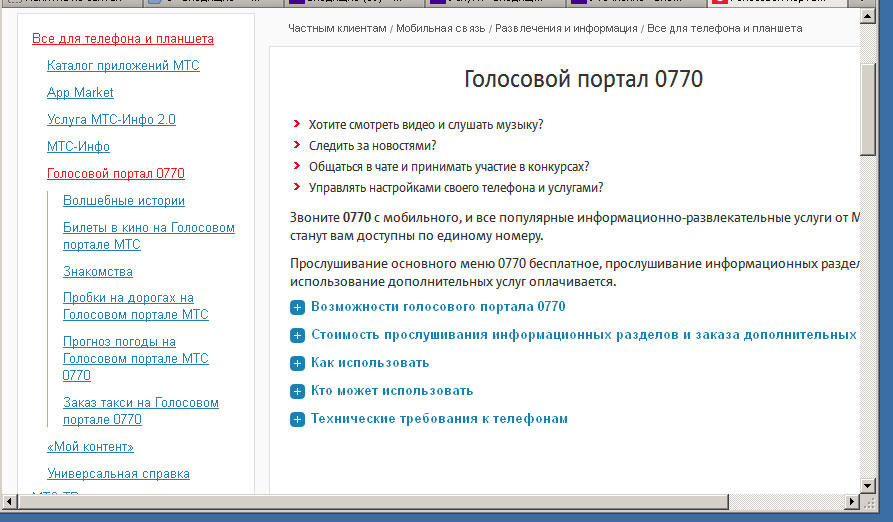
Task: Click horizontal scrollbar right arrow
Action: (851, 502)
